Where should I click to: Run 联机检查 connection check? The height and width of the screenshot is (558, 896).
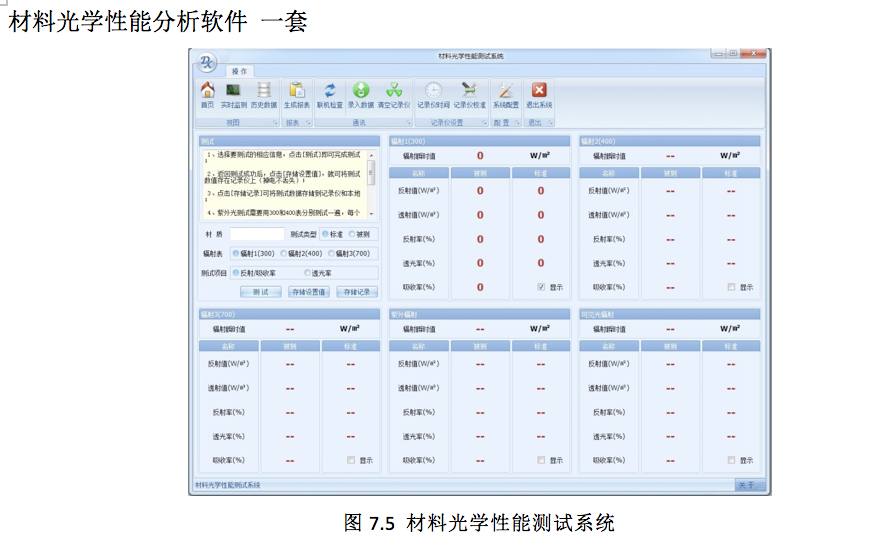tap(330, 95)
